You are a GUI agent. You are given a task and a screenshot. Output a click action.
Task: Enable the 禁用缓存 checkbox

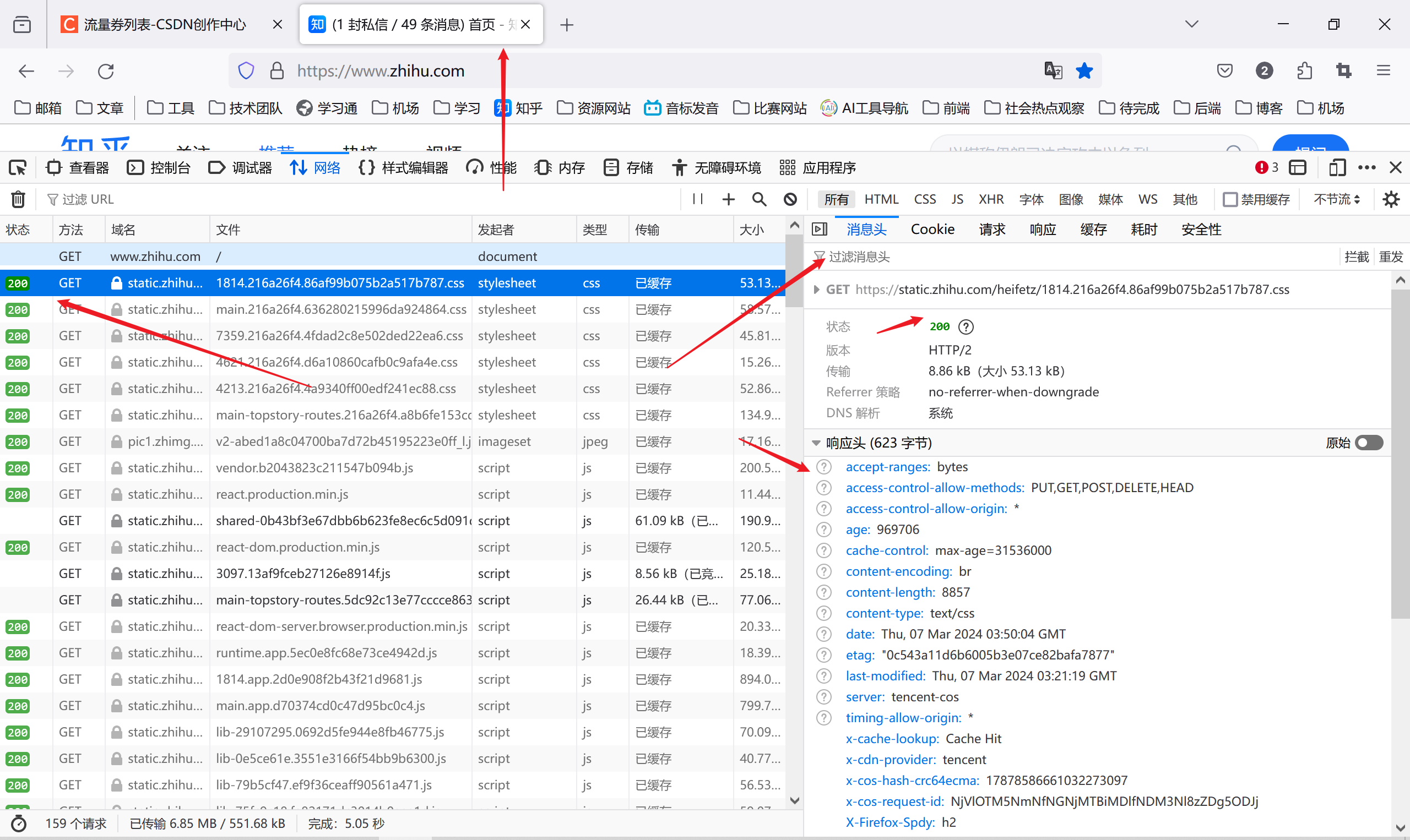[1230, 199]
